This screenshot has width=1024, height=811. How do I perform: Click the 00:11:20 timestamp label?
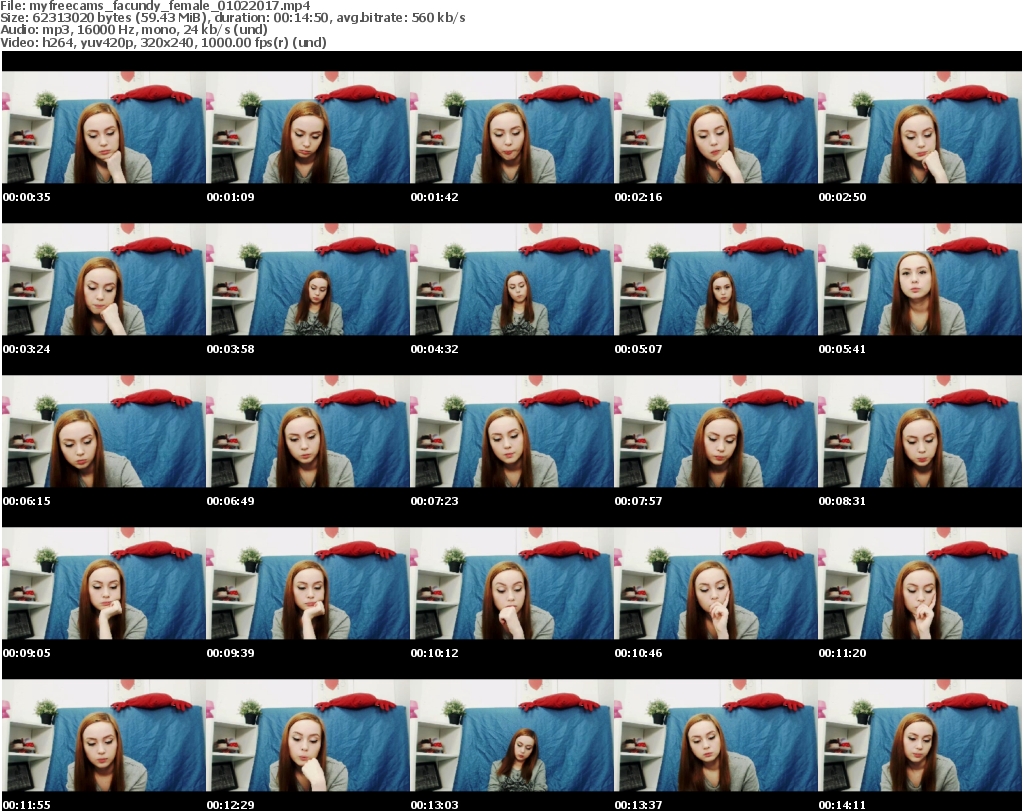(842, 653)
